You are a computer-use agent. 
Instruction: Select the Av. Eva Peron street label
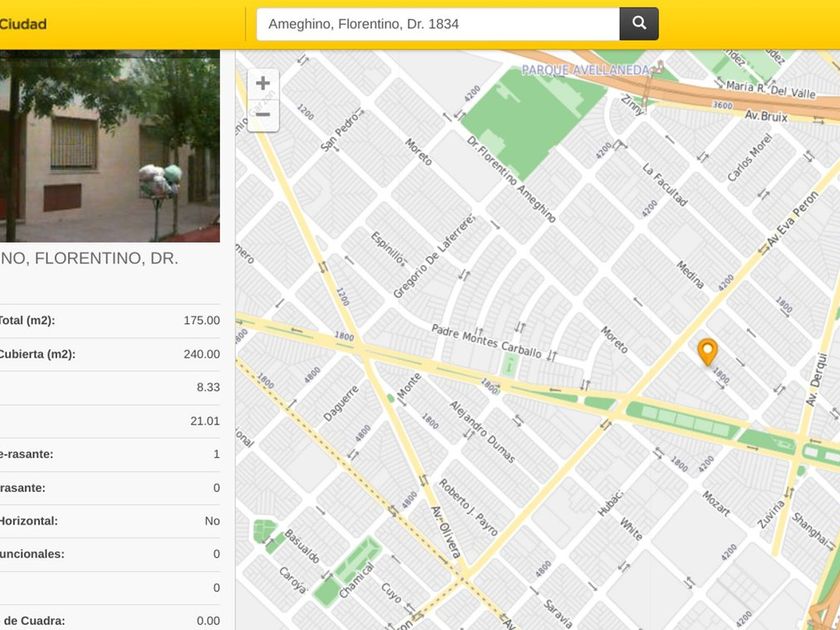click(792, 219)
